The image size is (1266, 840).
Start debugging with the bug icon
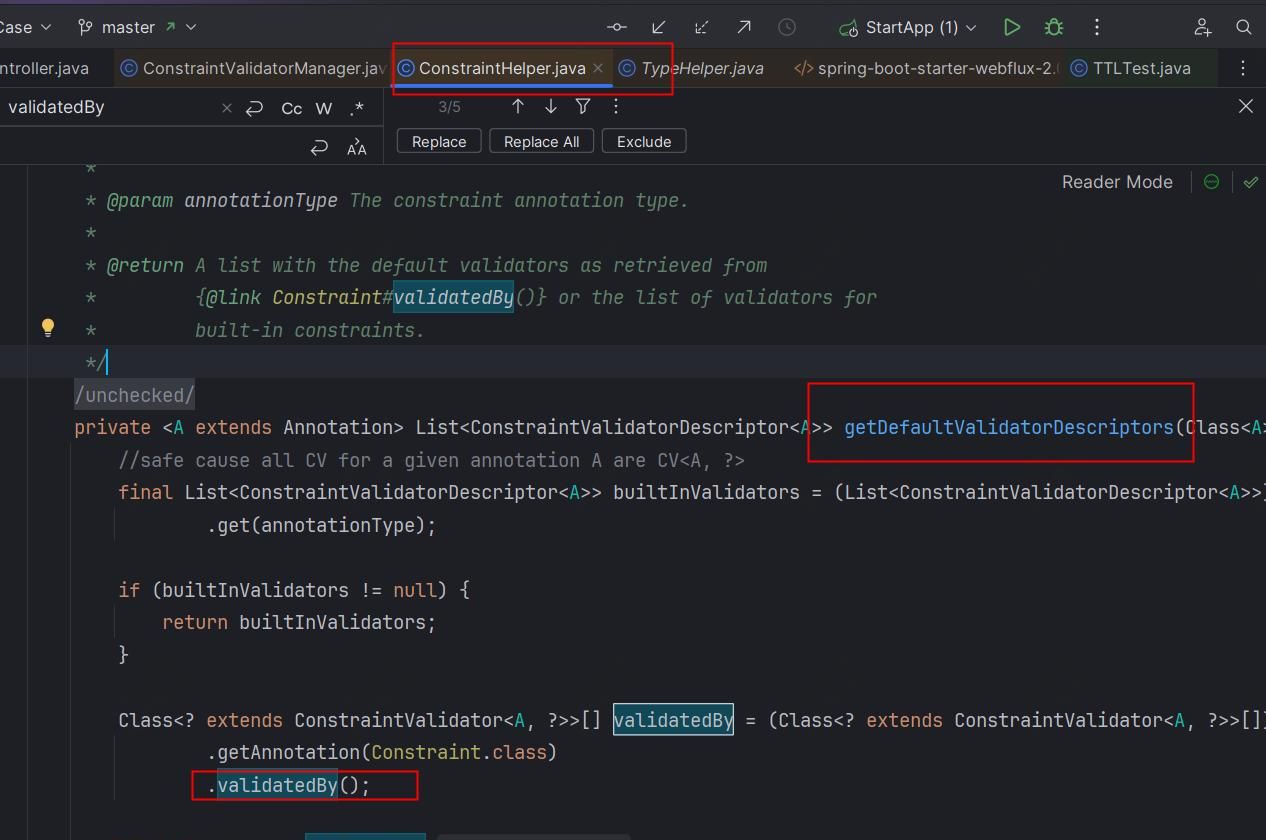coord(1054,27)
